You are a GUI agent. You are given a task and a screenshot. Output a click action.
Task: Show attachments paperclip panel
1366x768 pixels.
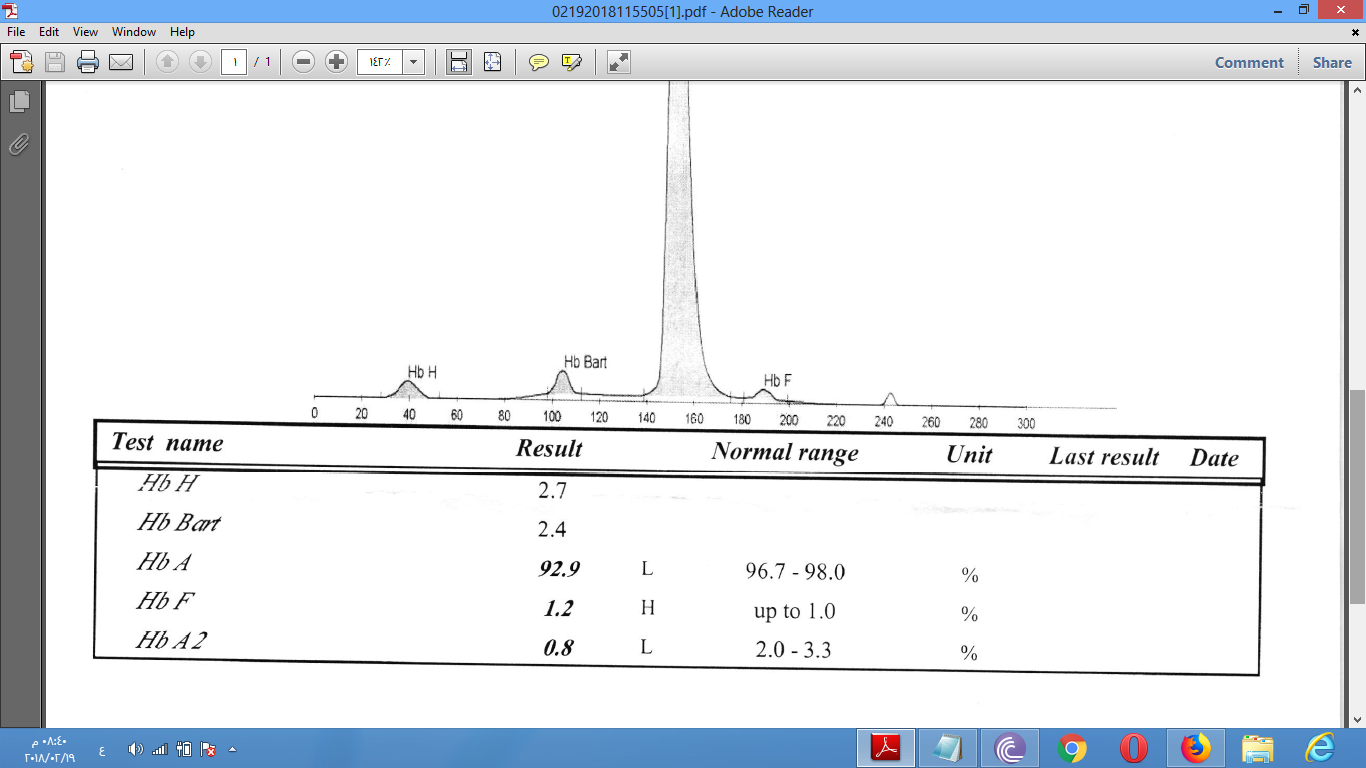pyautogui.click(x=19, y=145)
